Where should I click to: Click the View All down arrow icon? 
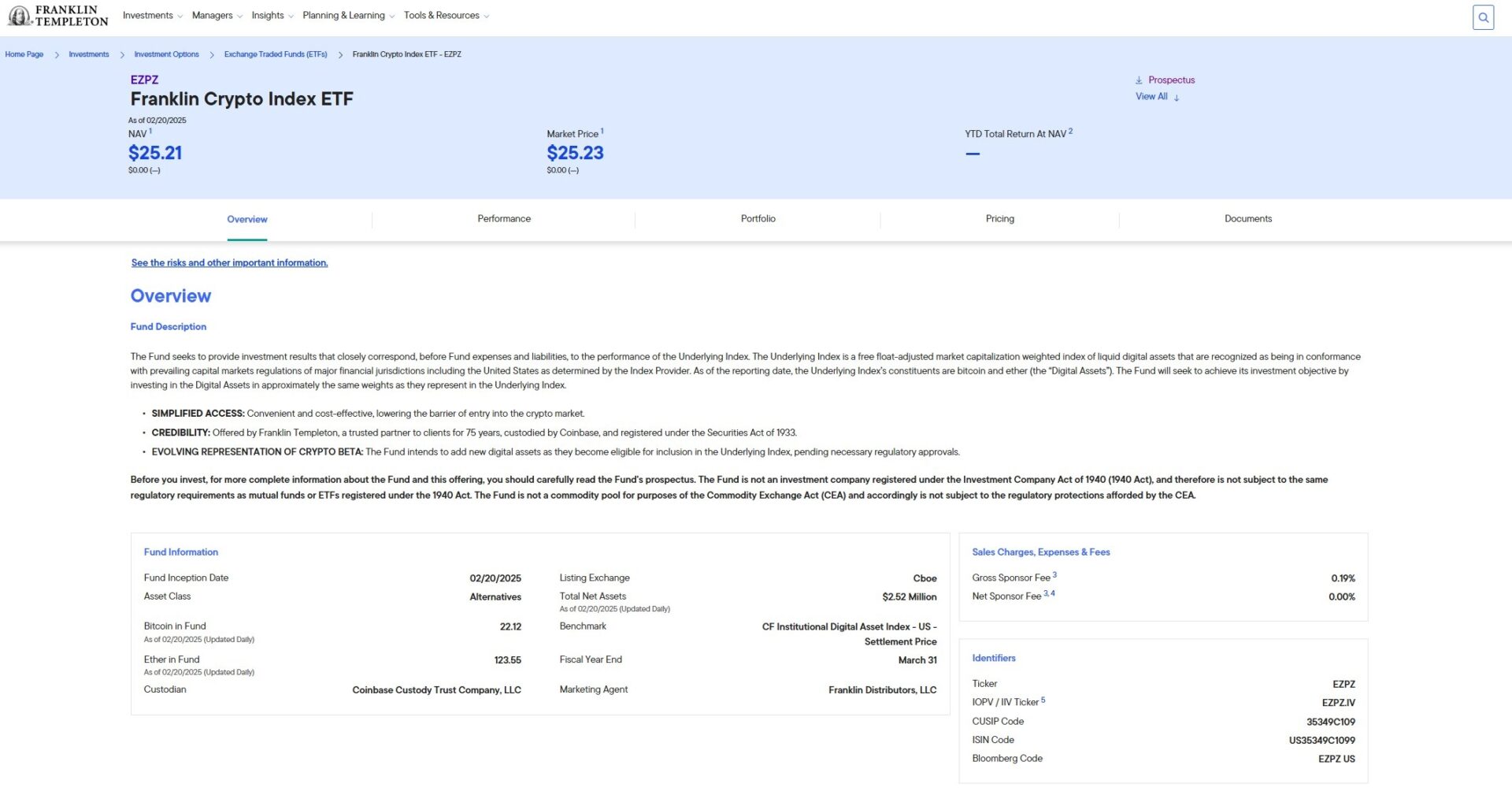(1177, 98)
